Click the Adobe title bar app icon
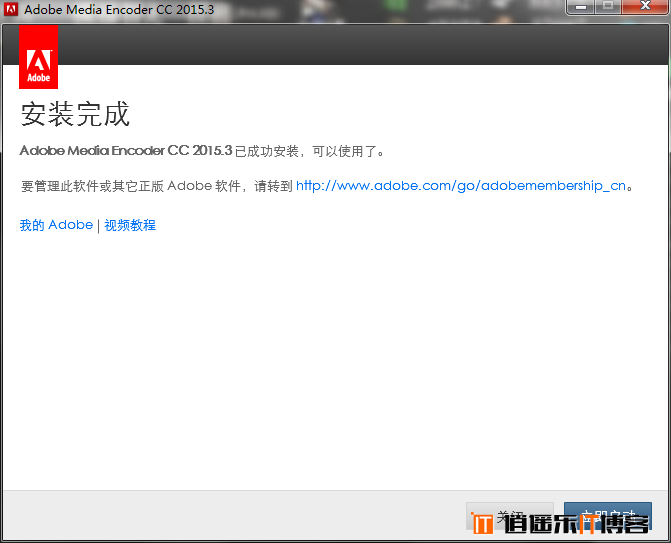This screenshot has width=671, height=543. point(11,9)
